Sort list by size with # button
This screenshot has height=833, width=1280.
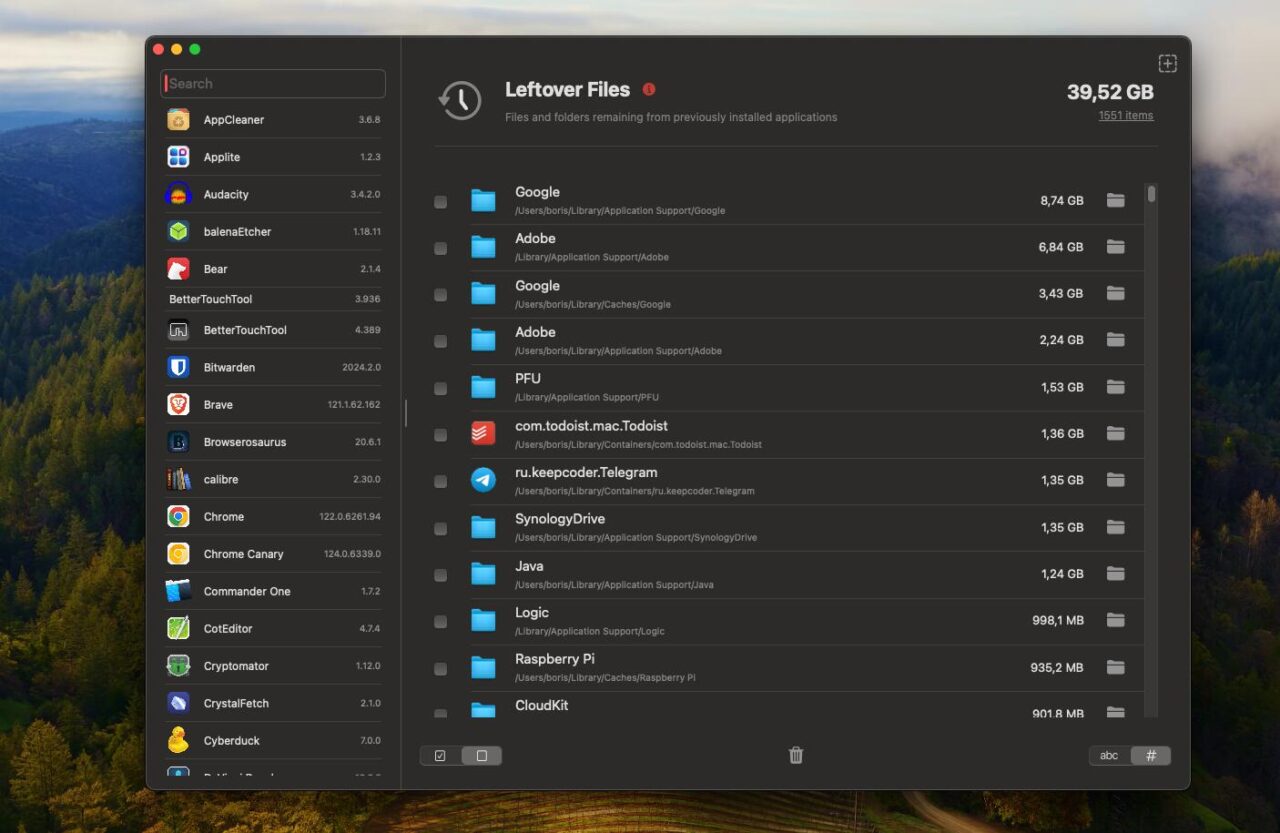[x=1150, y=756]
